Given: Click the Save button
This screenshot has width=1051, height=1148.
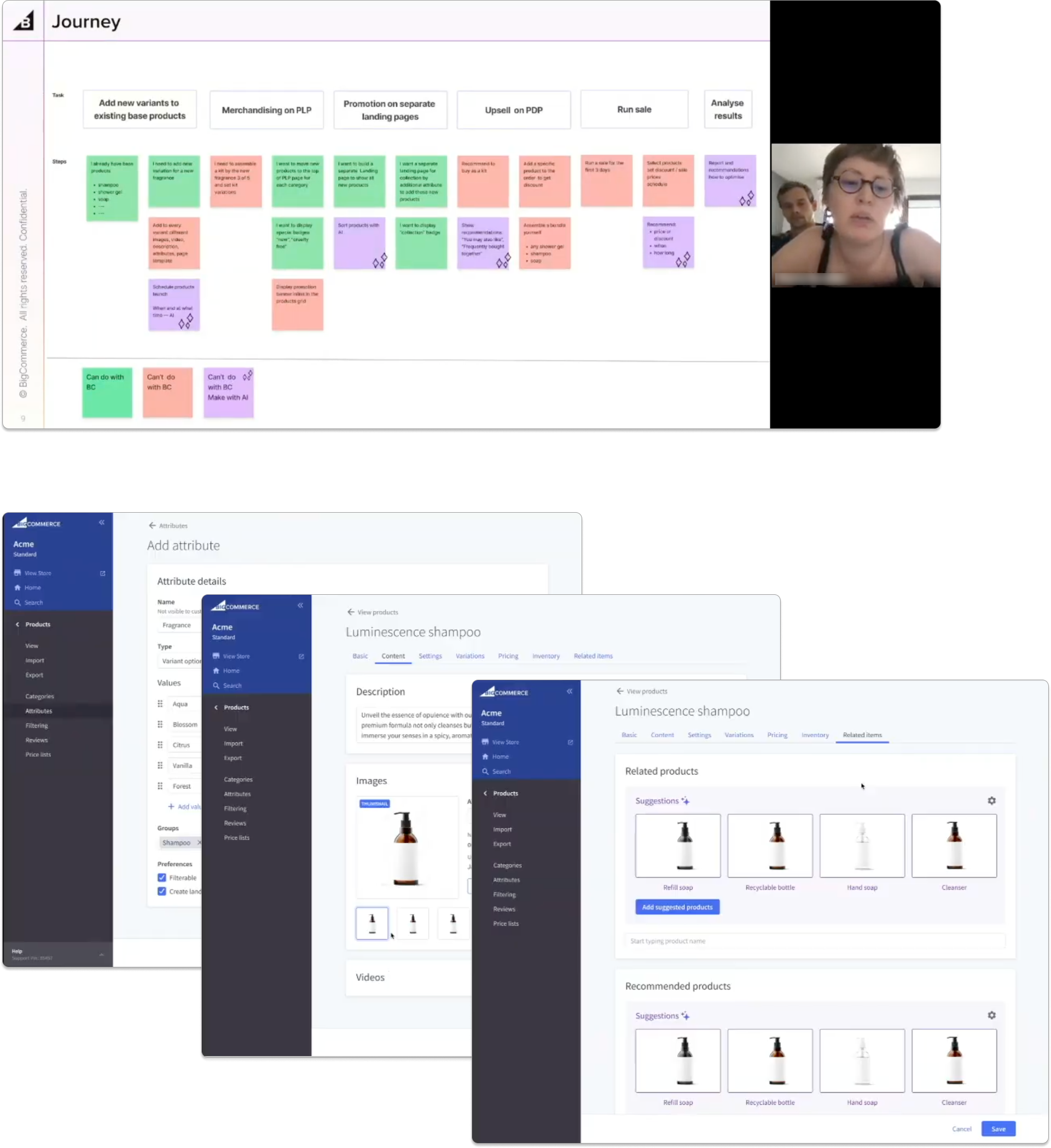Looking at the screenshot, I should 997,1129.
